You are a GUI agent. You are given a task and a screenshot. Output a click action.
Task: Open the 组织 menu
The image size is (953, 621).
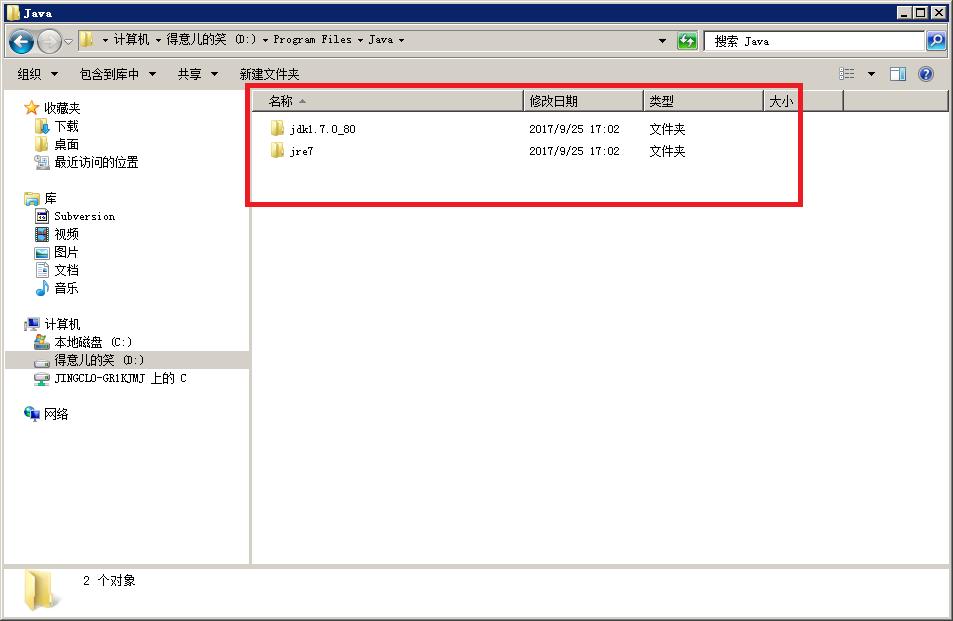pyautogui.click(x=40, y=73)
